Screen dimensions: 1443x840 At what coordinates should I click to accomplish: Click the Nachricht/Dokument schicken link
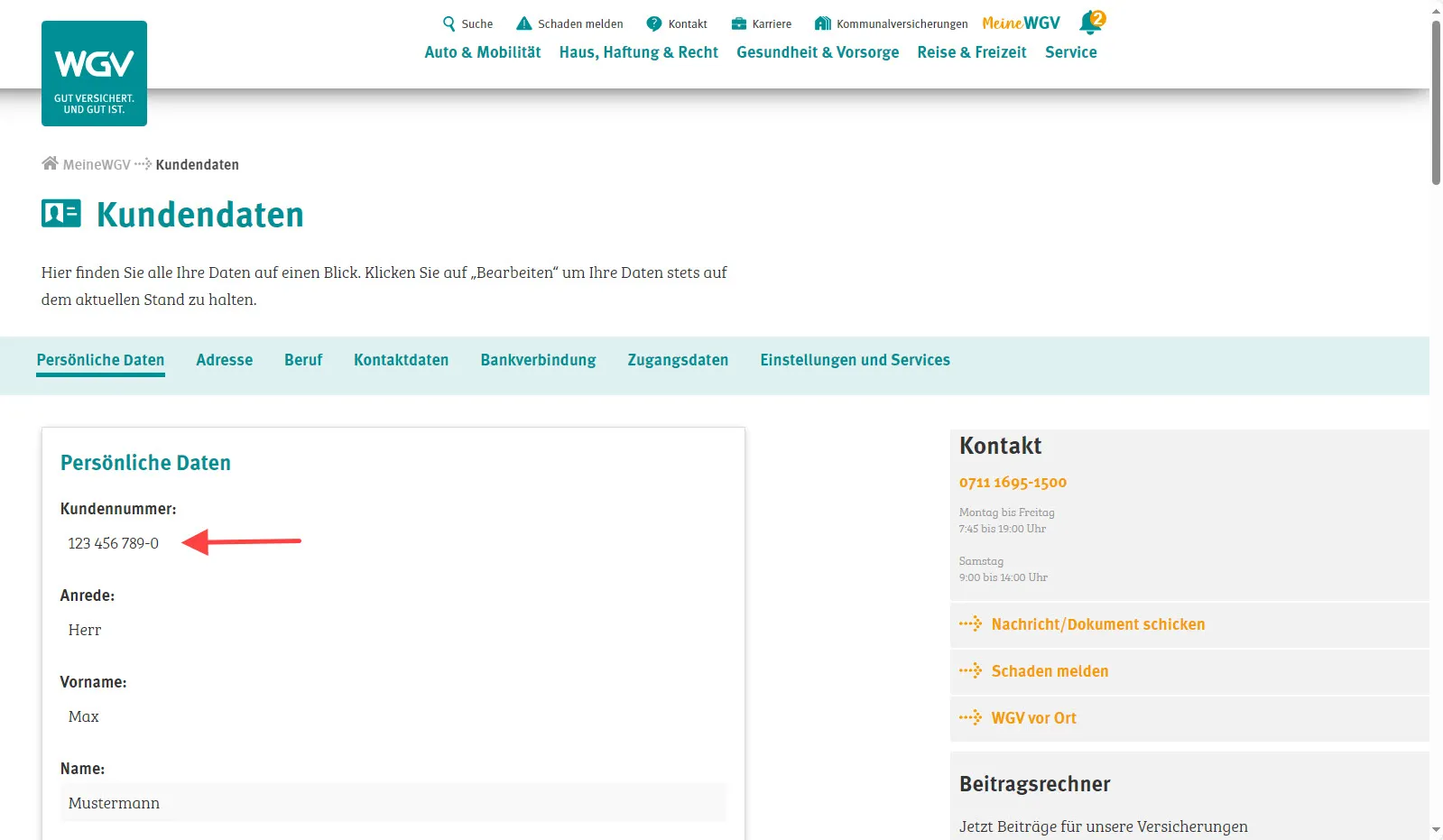coord(1097,624)
